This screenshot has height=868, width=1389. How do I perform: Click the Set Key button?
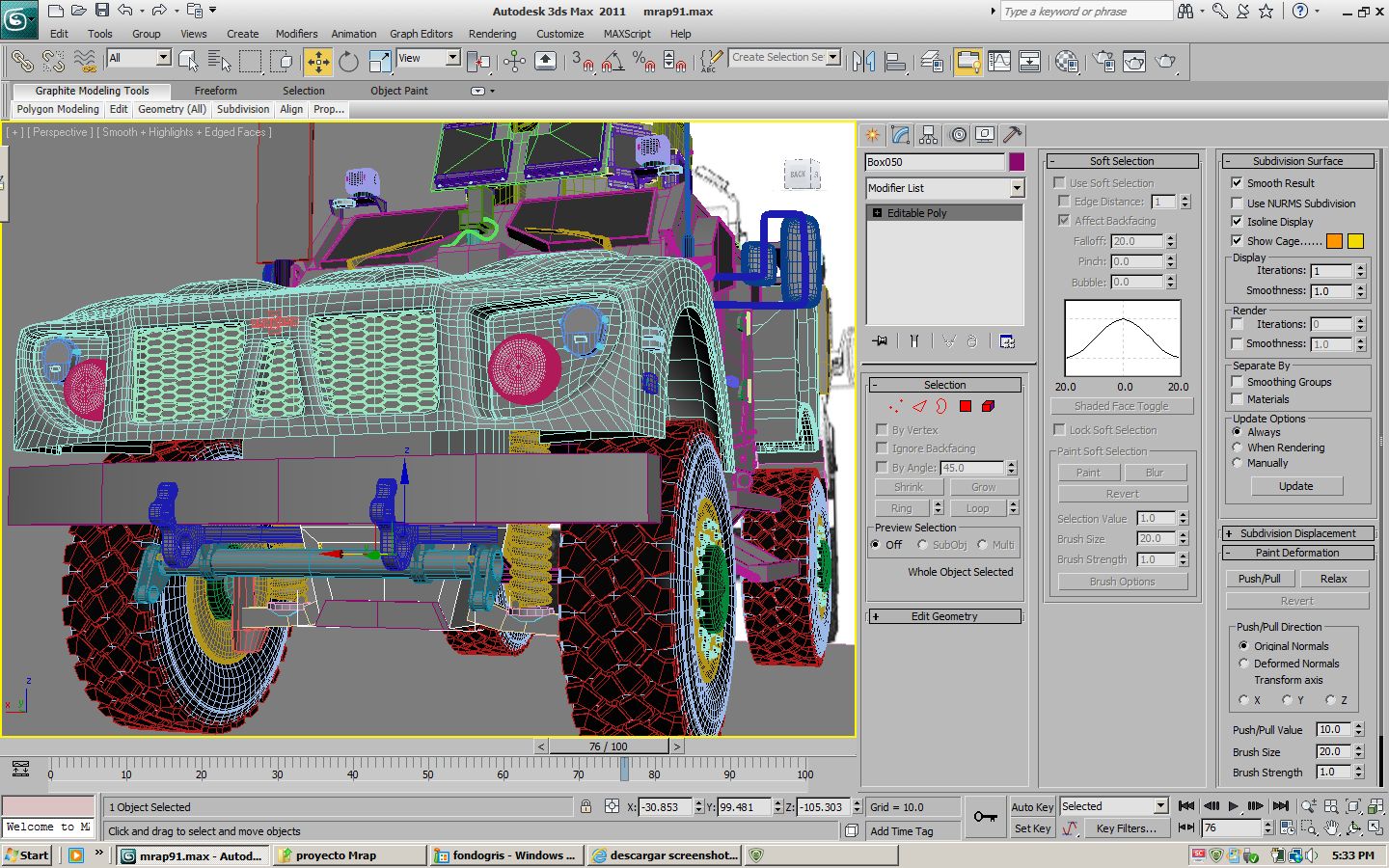[1032, 828]
